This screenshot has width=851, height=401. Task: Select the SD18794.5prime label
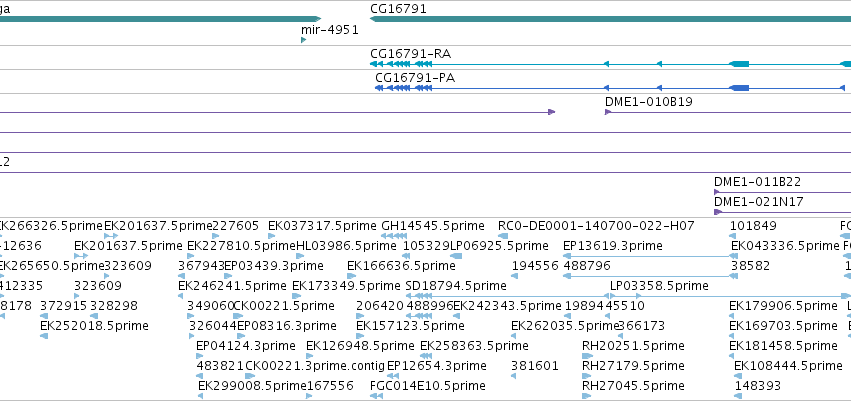click(456, 285)
